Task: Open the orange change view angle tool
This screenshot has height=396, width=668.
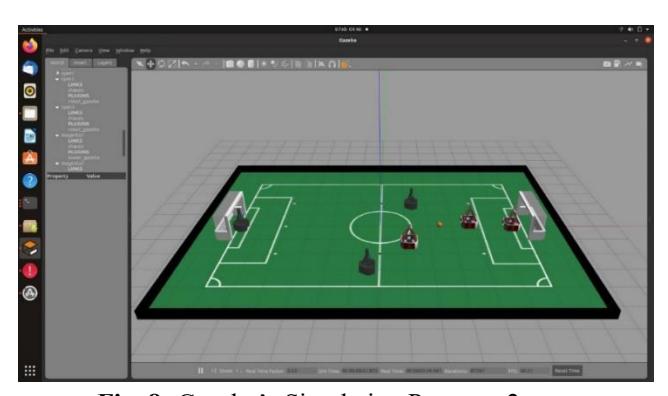Action: point(344,64)
